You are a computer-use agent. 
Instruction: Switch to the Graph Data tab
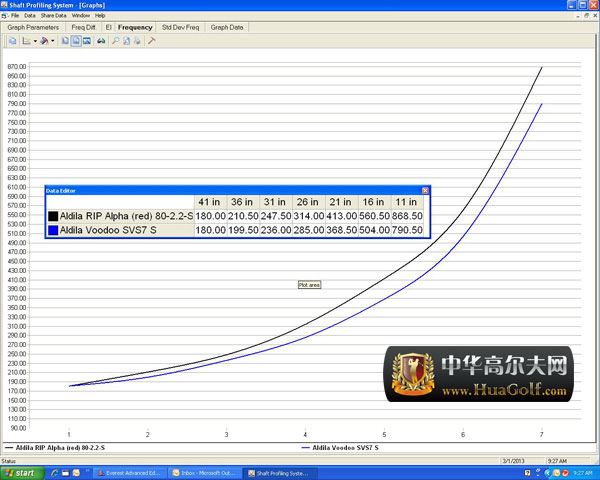pos(227,28)
